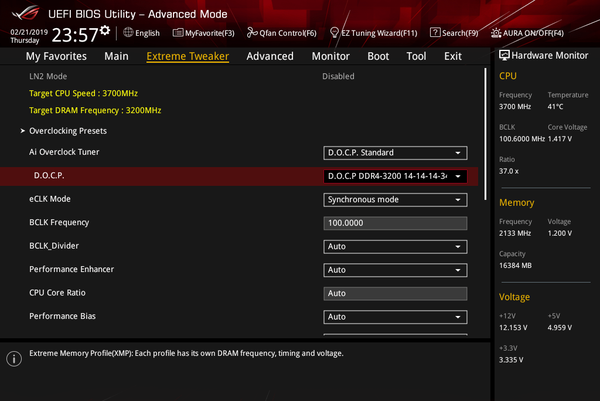Click Target DRAM Frequency : 3200MHz text
This screenshot has height=401, width=600.
(x=95, y=110)
